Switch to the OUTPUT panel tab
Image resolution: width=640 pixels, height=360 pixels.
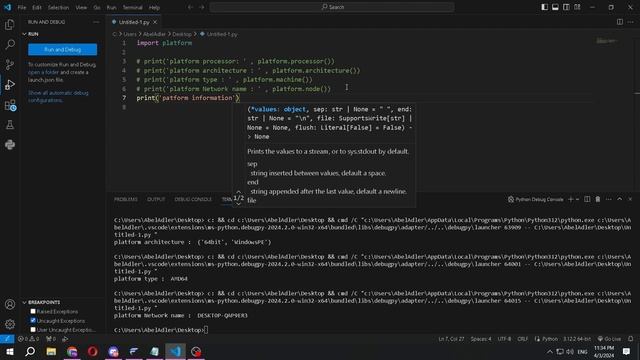156,199
